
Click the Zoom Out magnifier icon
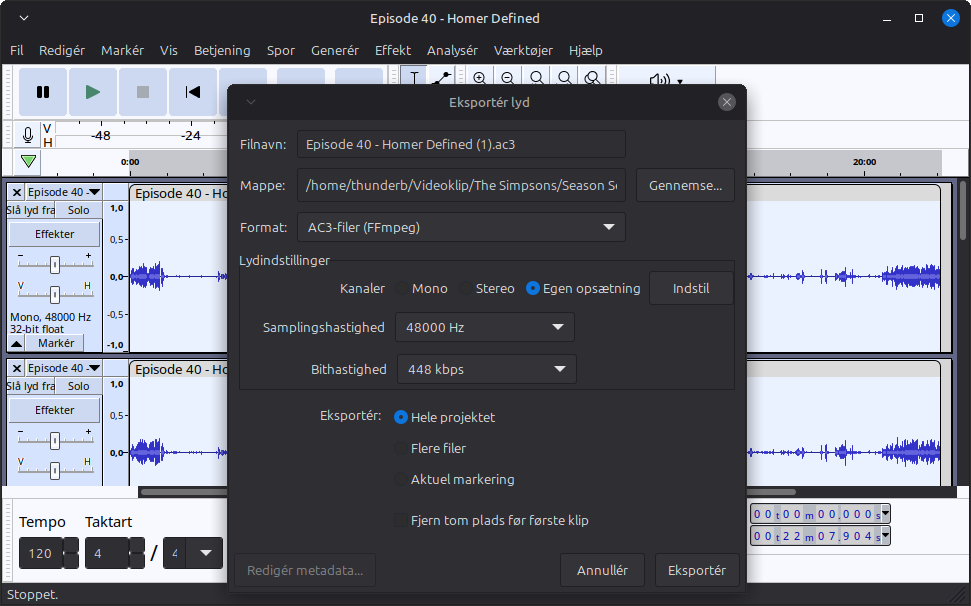(508, 78)
